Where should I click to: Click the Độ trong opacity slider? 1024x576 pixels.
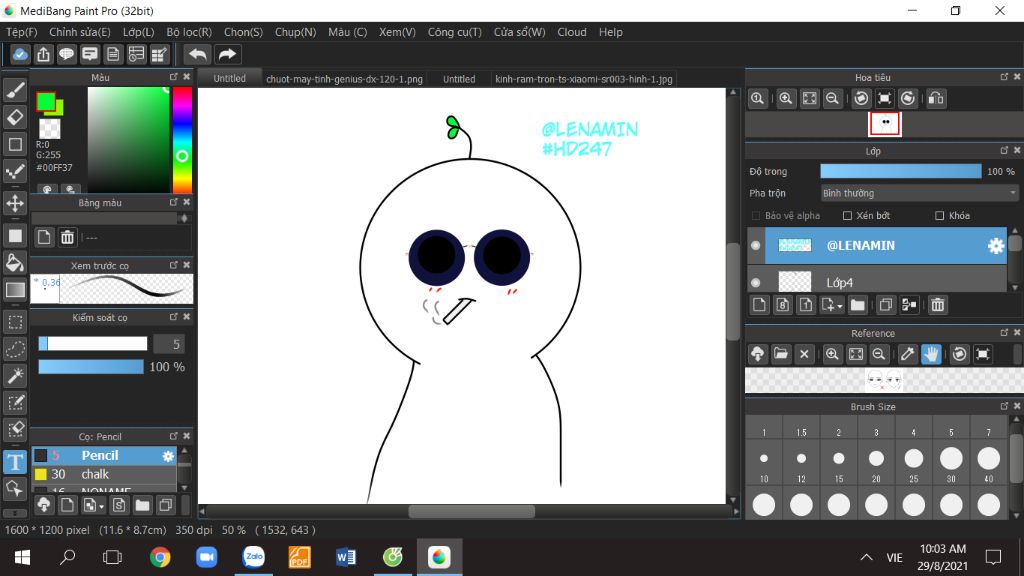tap(900, 172)
